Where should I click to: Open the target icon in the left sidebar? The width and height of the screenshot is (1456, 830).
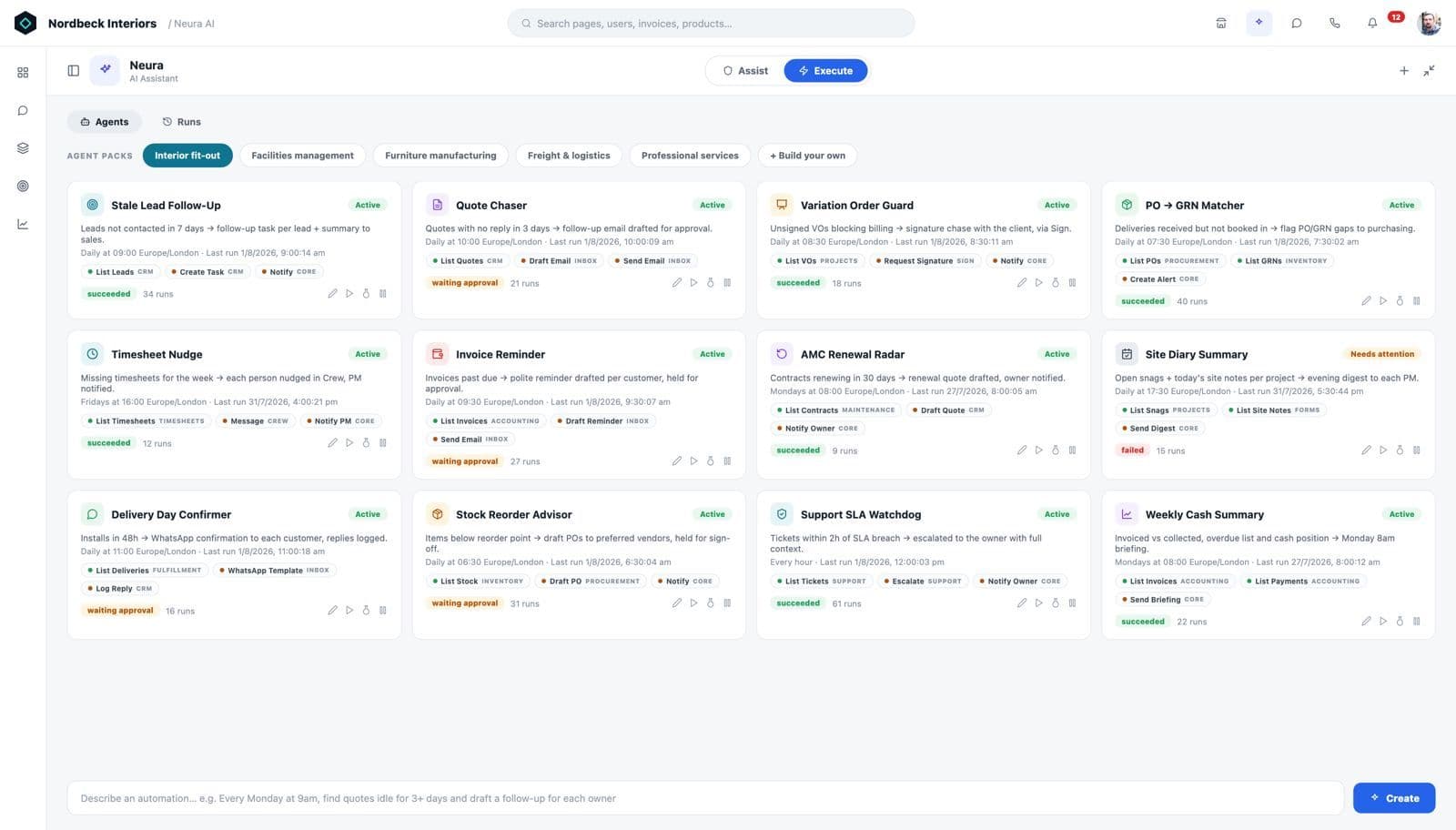[x=23, y=187]
